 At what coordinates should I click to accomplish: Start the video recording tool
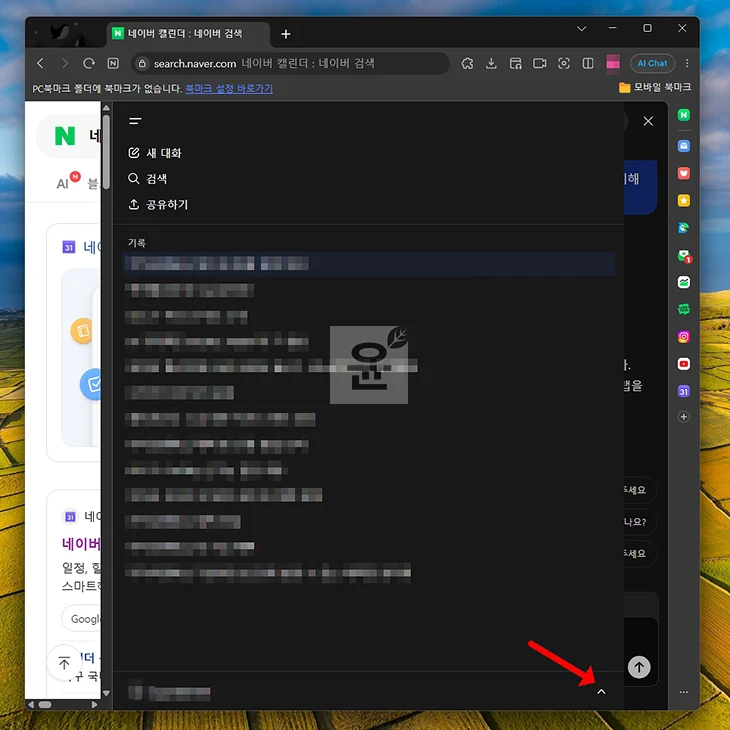pos(540,63)
